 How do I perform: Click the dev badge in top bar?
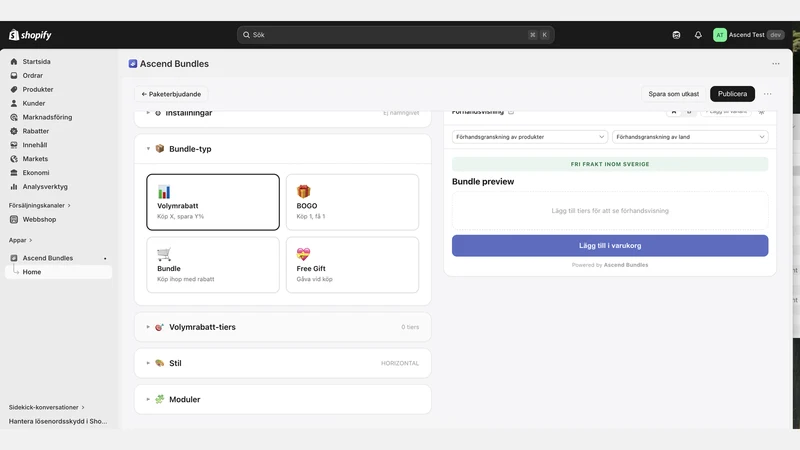coord(776,35)
